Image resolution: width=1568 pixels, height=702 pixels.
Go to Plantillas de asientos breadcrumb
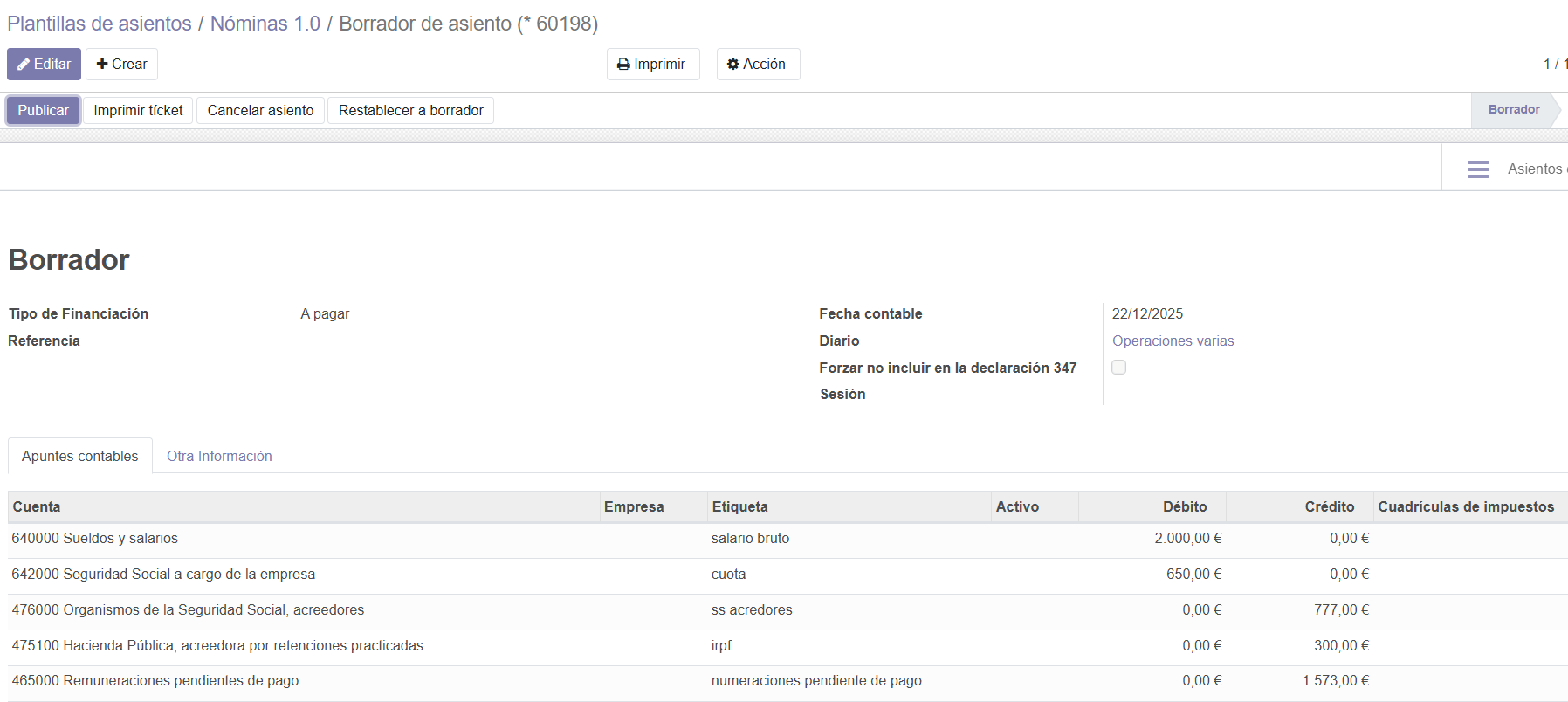point(100,24)
